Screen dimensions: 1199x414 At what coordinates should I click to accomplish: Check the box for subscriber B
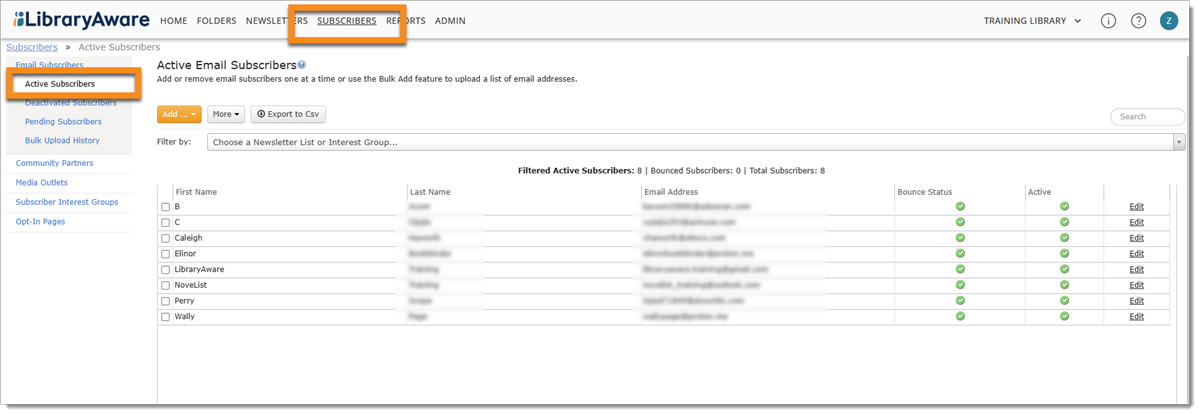point(165,207)
